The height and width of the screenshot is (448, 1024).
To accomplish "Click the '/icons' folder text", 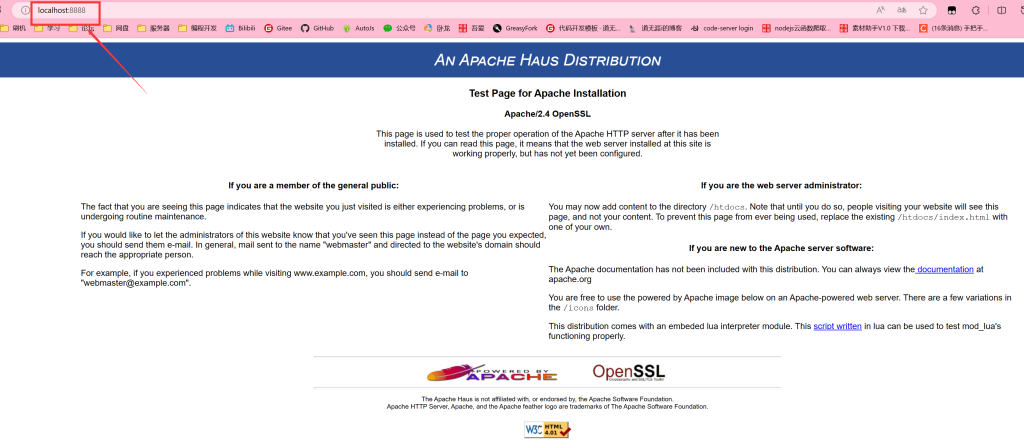I will [x=578, y=308].
